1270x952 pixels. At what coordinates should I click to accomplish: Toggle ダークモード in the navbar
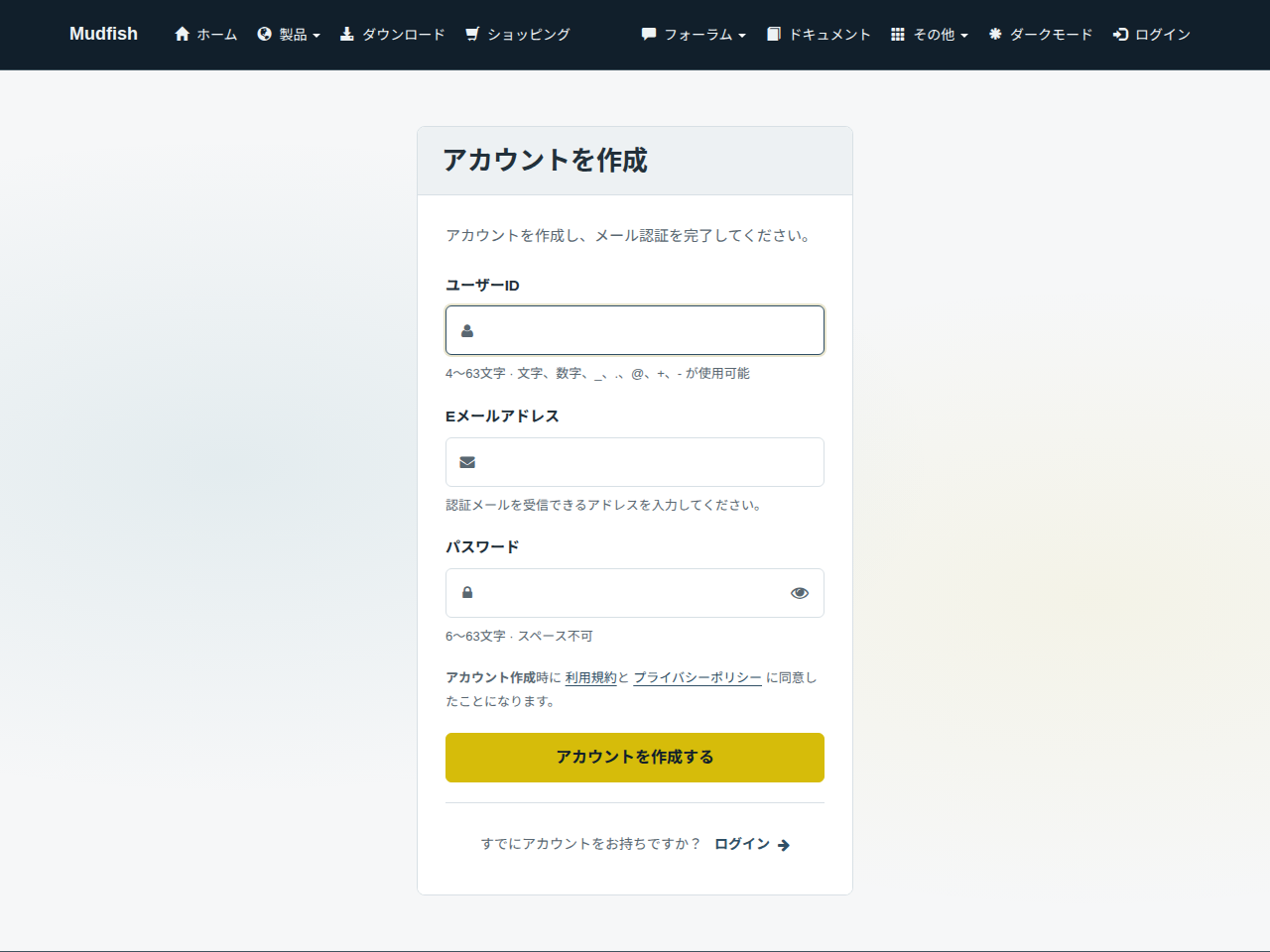pyautogui.click(x=1041, y=34)
